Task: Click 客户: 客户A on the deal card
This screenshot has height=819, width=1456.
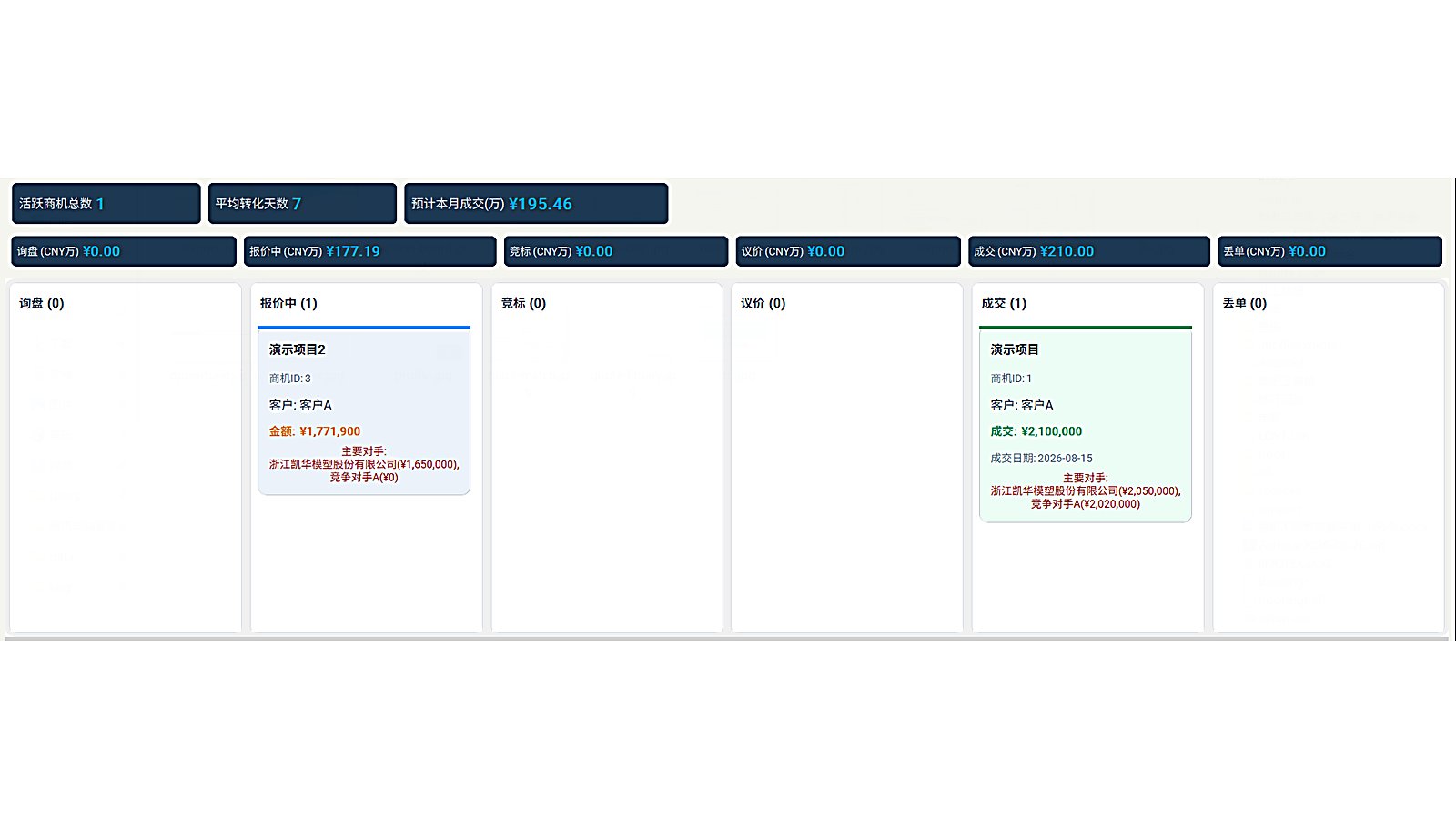Action: (x=1022, y=405)
